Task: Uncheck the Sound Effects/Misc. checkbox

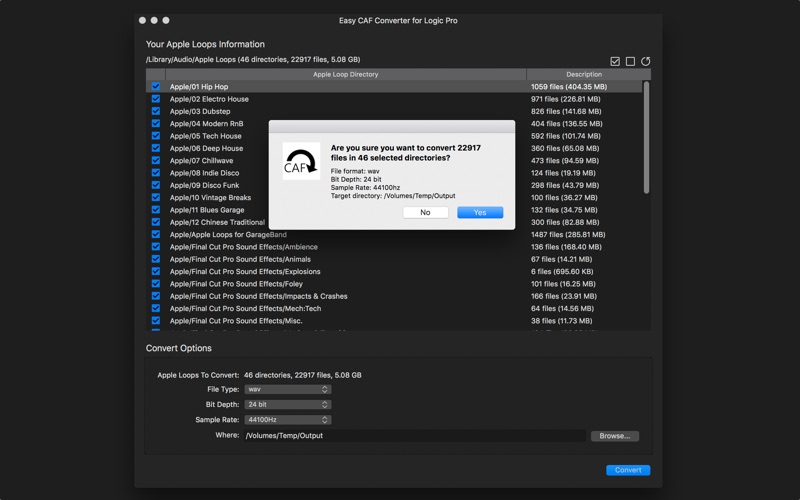Action: coord(156,321)
